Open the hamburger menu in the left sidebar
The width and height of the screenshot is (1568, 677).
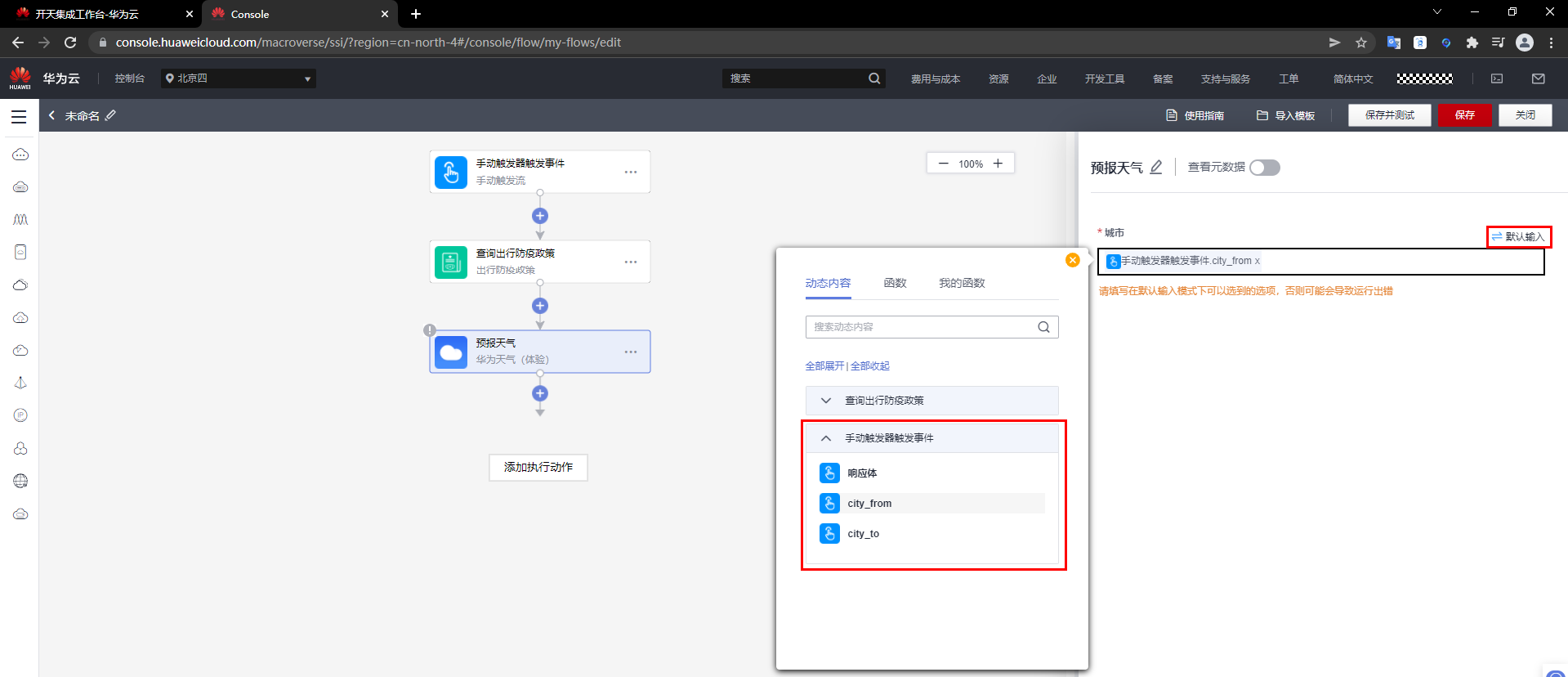[x=19, y=116]
